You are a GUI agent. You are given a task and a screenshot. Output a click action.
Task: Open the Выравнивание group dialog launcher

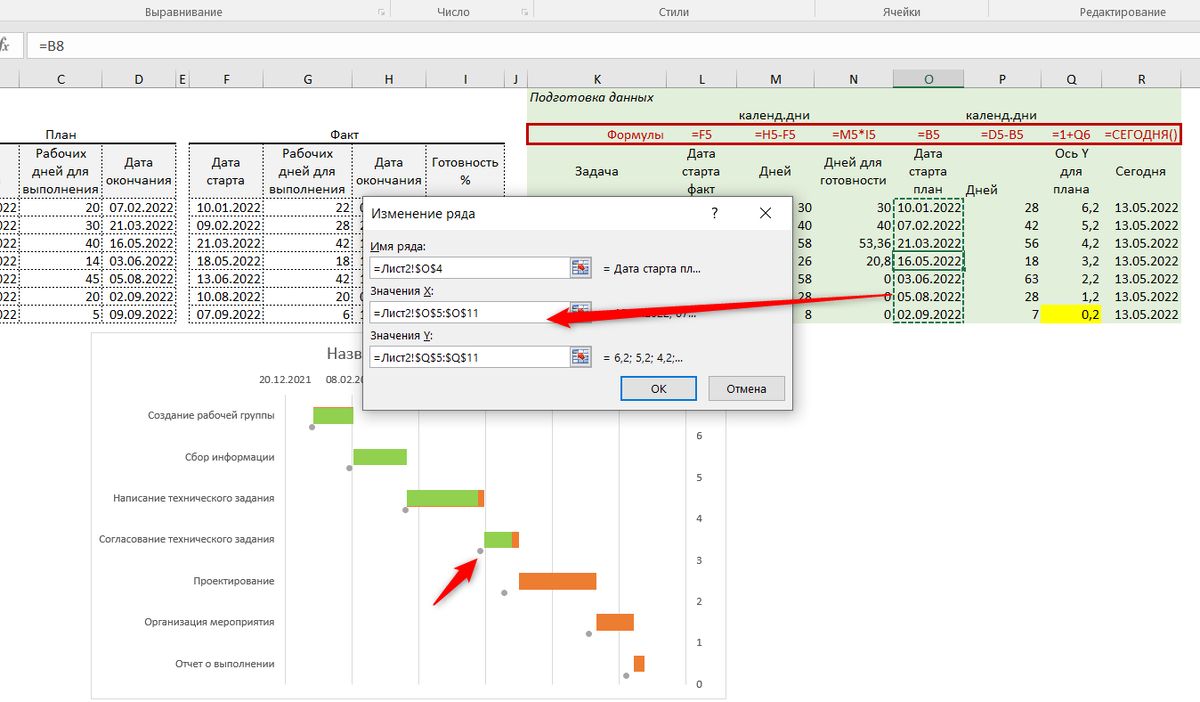coord(381,12)
